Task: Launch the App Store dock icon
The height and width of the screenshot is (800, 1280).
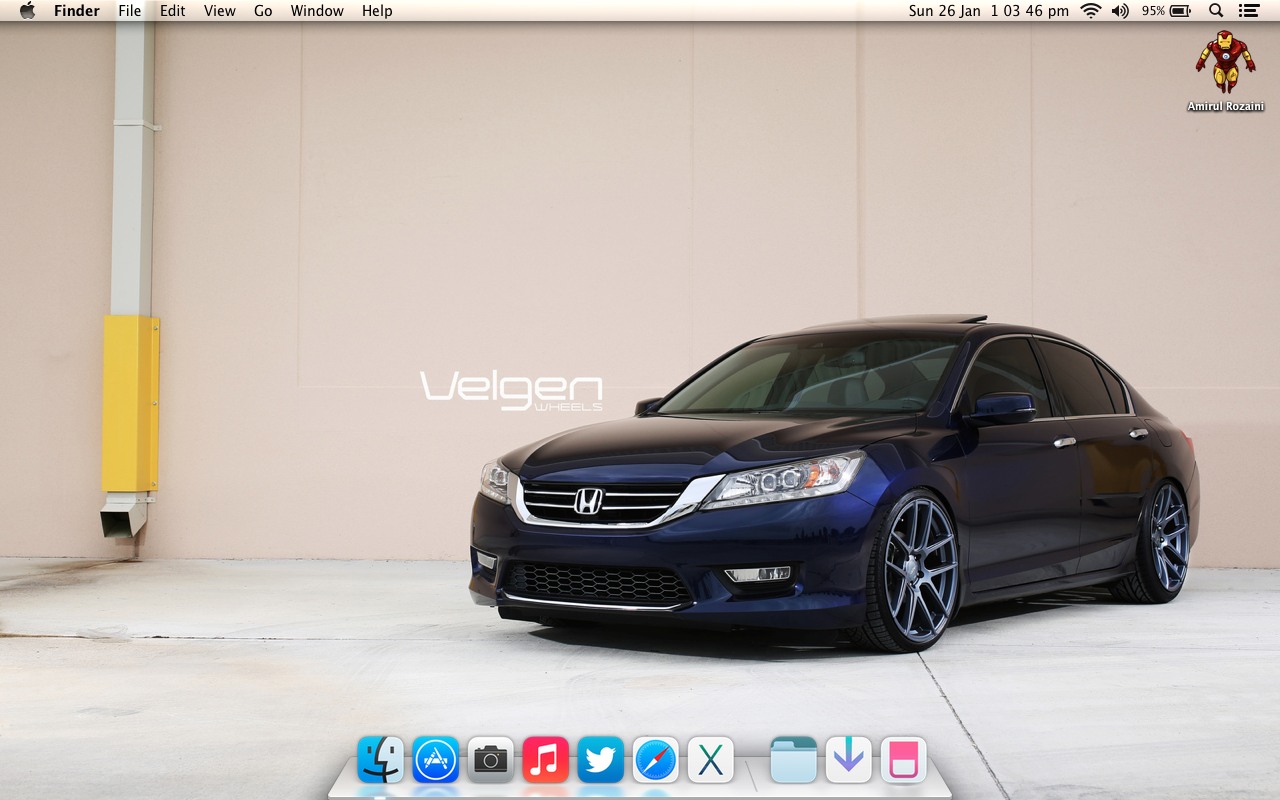Action: [x=436, y=760]
